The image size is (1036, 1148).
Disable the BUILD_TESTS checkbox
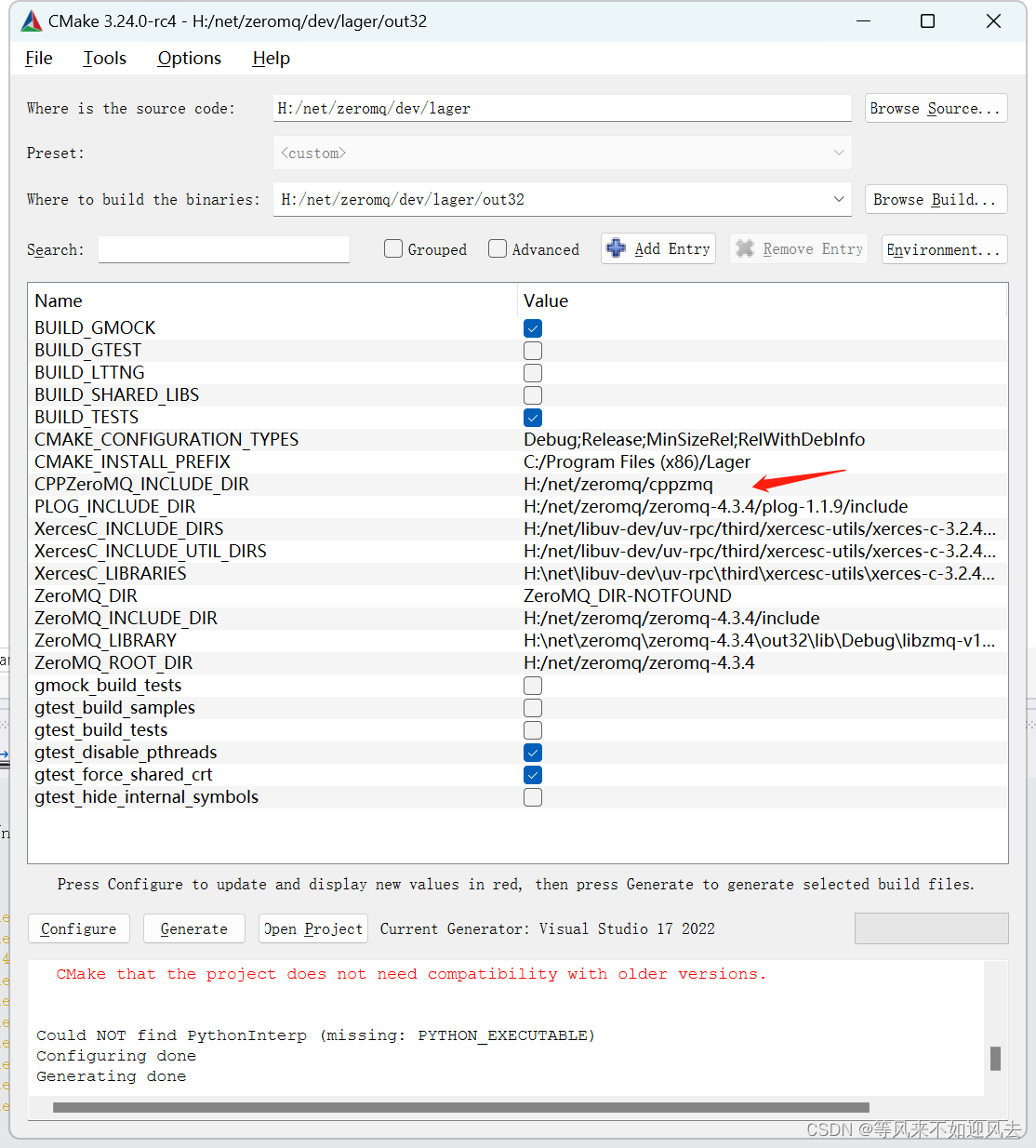(533, 418)
